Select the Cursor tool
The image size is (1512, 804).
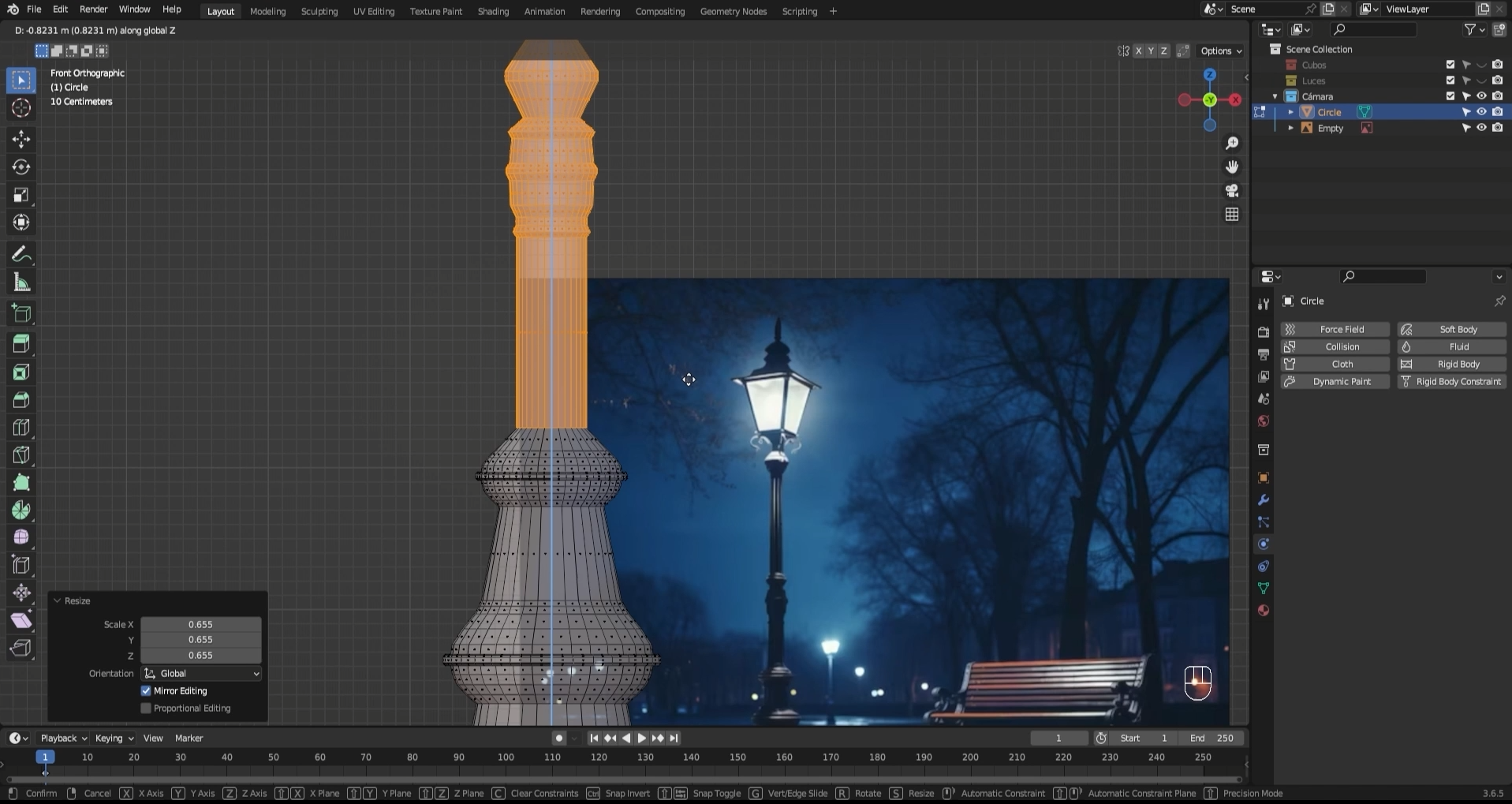pyautogui.click(x=21, y=108)
